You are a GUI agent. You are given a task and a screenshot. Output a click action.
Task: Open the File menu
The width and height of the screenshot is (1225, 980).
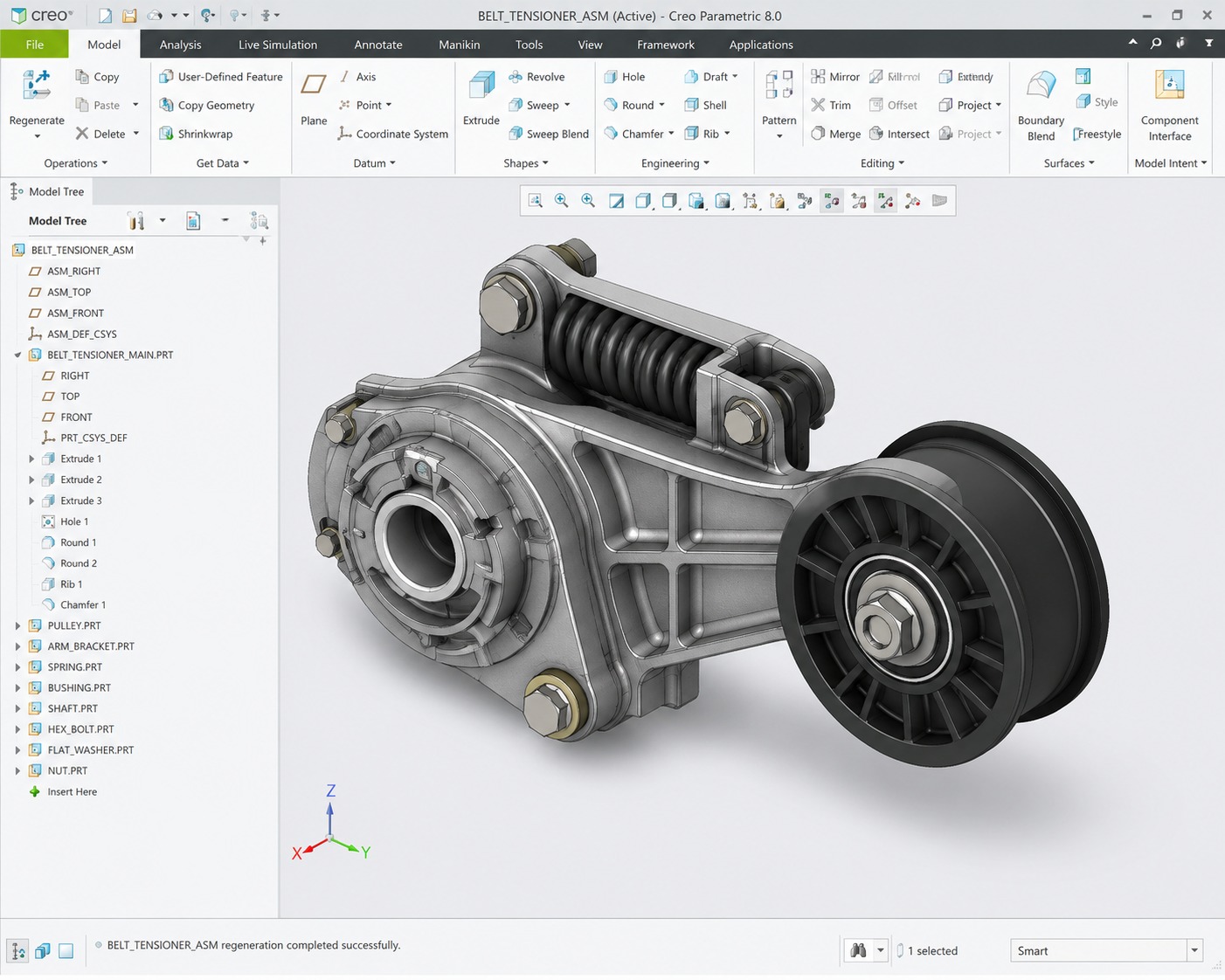35,45
